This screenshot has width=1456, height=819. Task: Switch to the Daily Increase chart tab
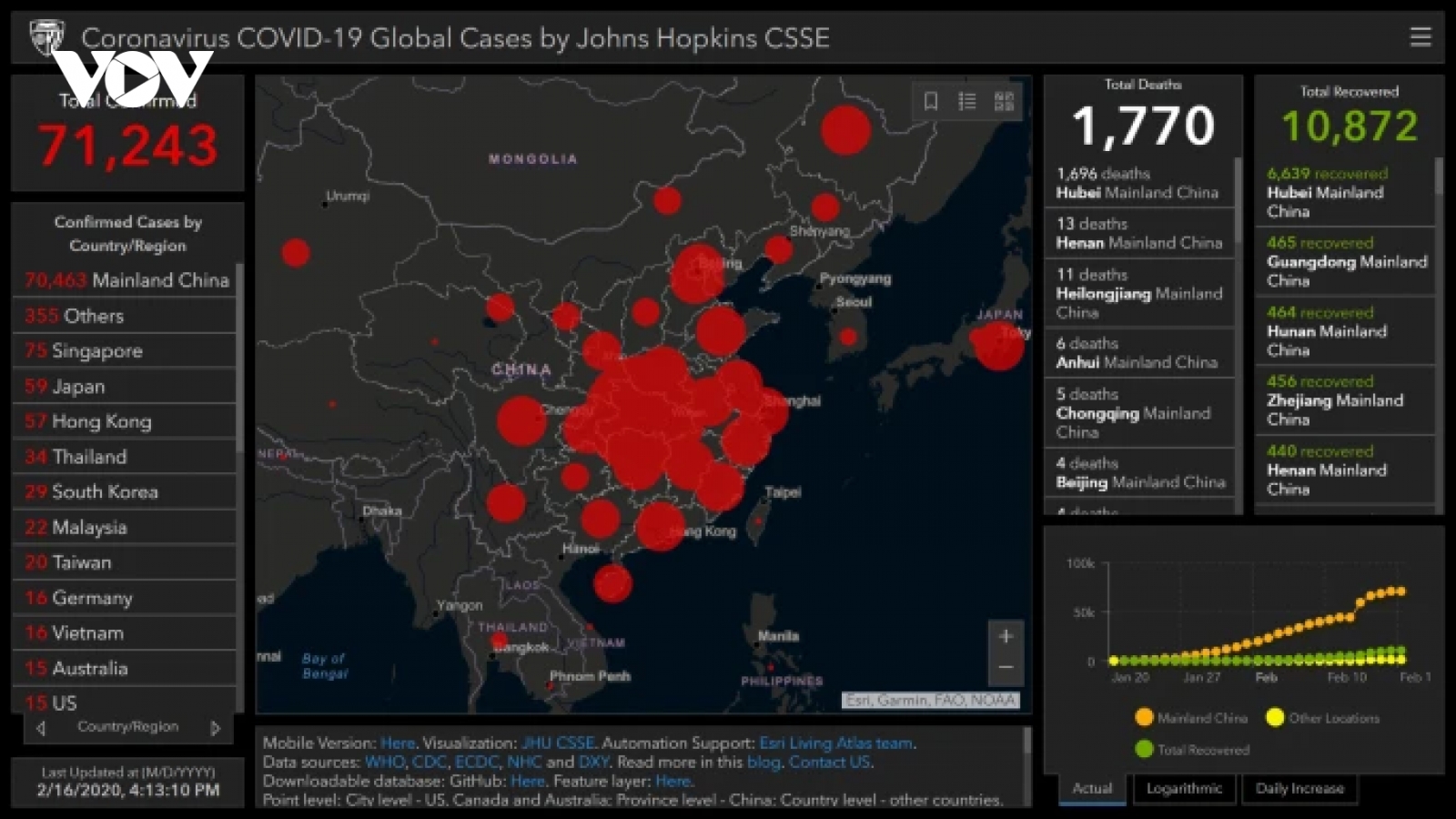tap(1299, 789)
